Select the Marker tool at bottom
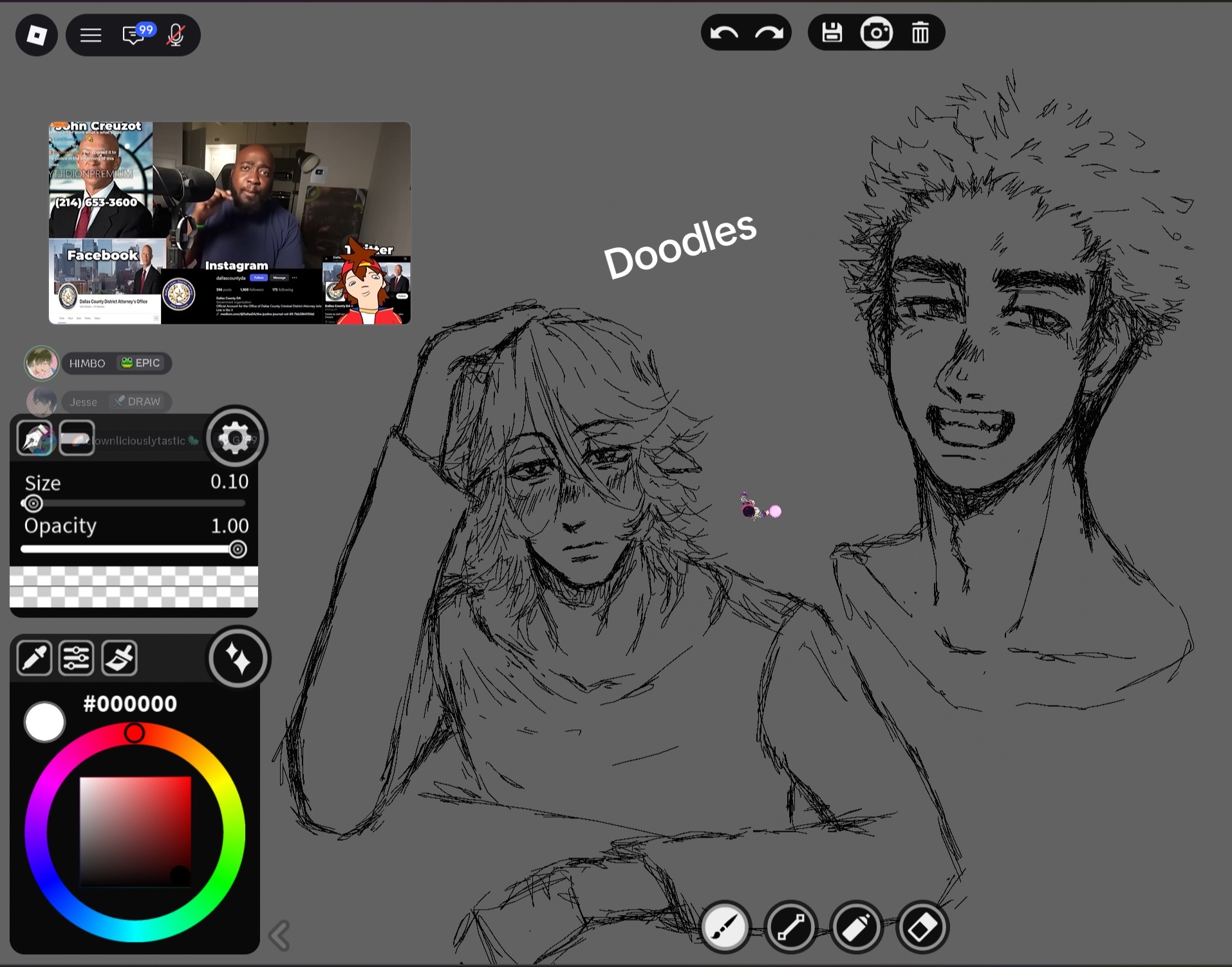This screenshot has height=967, width=1232. 856,927
